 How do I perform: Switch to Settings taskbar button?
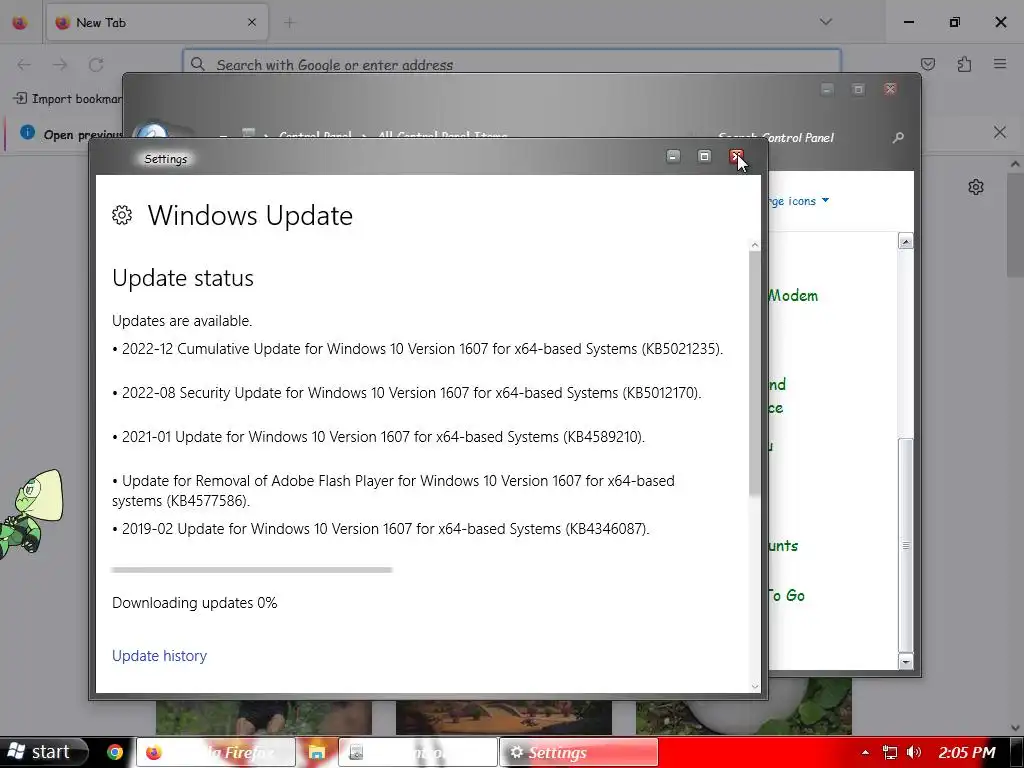(x=579, y=752)
